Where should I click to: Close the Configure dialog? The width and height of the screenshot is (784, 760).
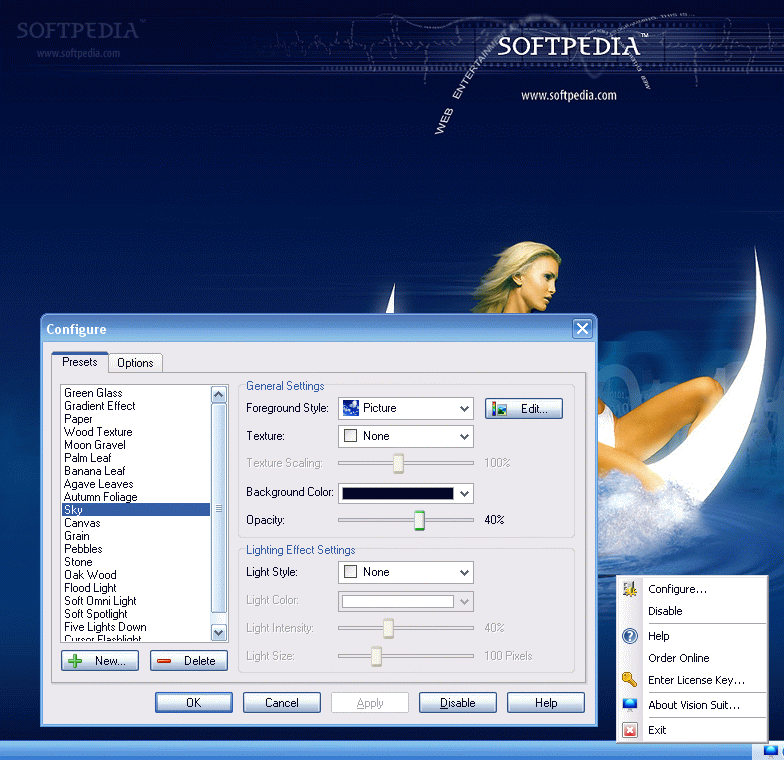(x=582, y=329)
